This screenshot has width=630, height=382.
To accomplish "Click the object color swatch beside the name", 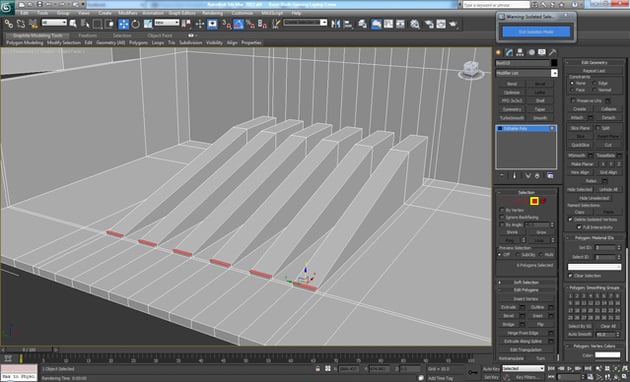I will [x=554, y=63].
